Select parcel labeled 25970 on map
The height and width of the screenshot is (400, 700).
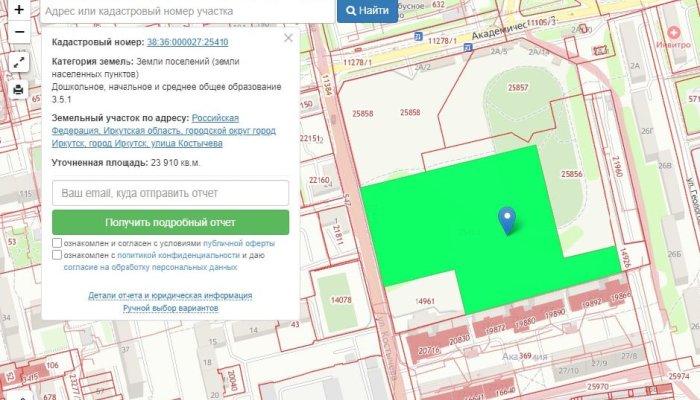tap(598, 386)
